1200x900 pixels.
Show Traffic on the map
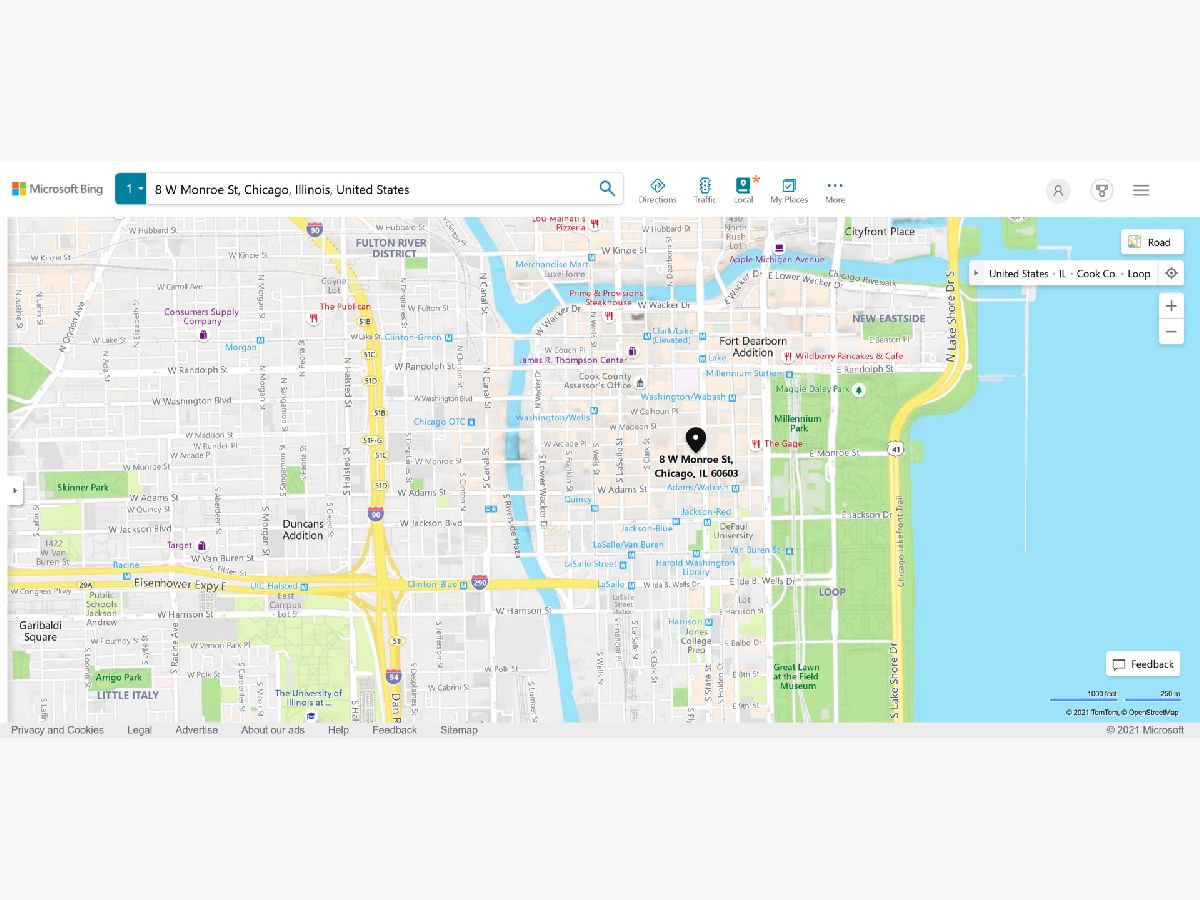(x=705, y=190)
